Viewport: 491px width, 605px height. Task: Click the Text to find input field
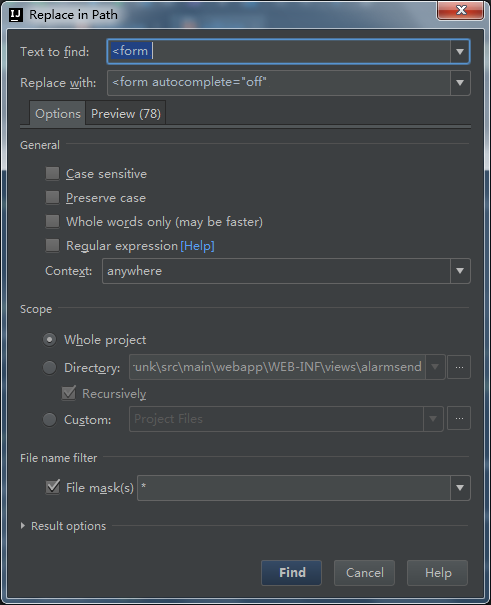[x=279, y=51]
